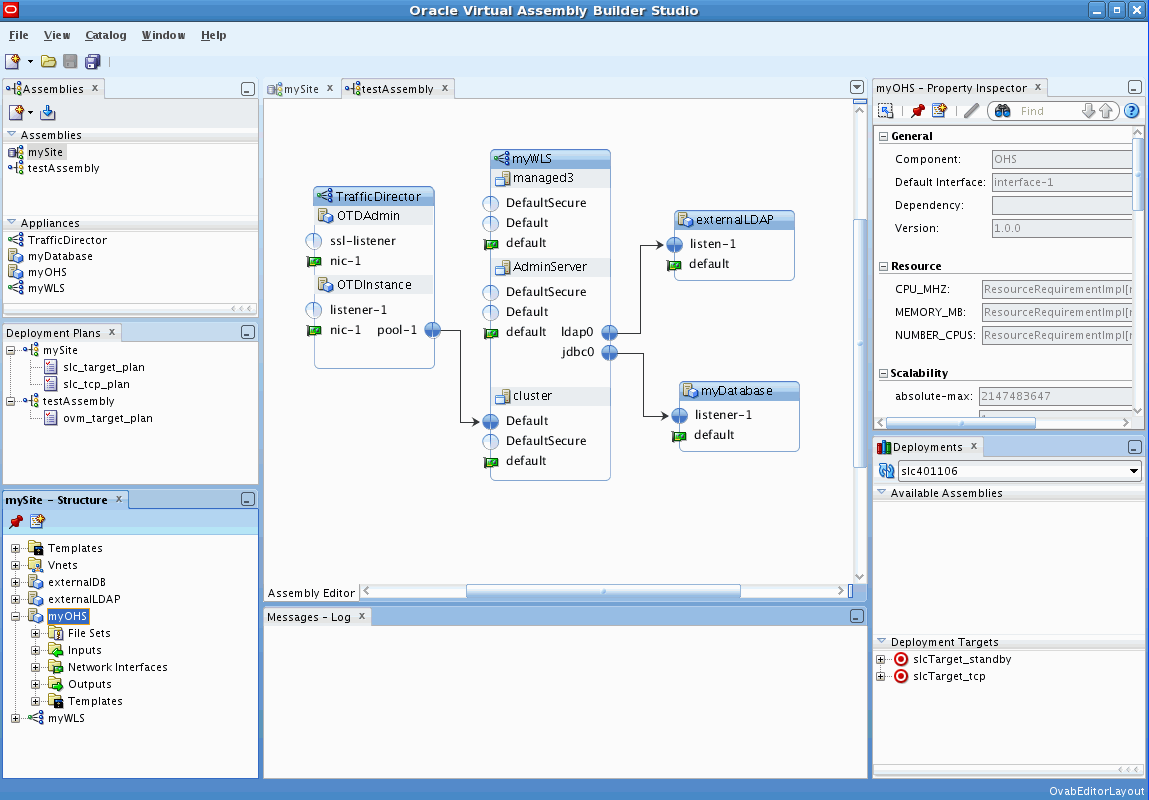Click the Open folder toolbar icon

point(48,62)
